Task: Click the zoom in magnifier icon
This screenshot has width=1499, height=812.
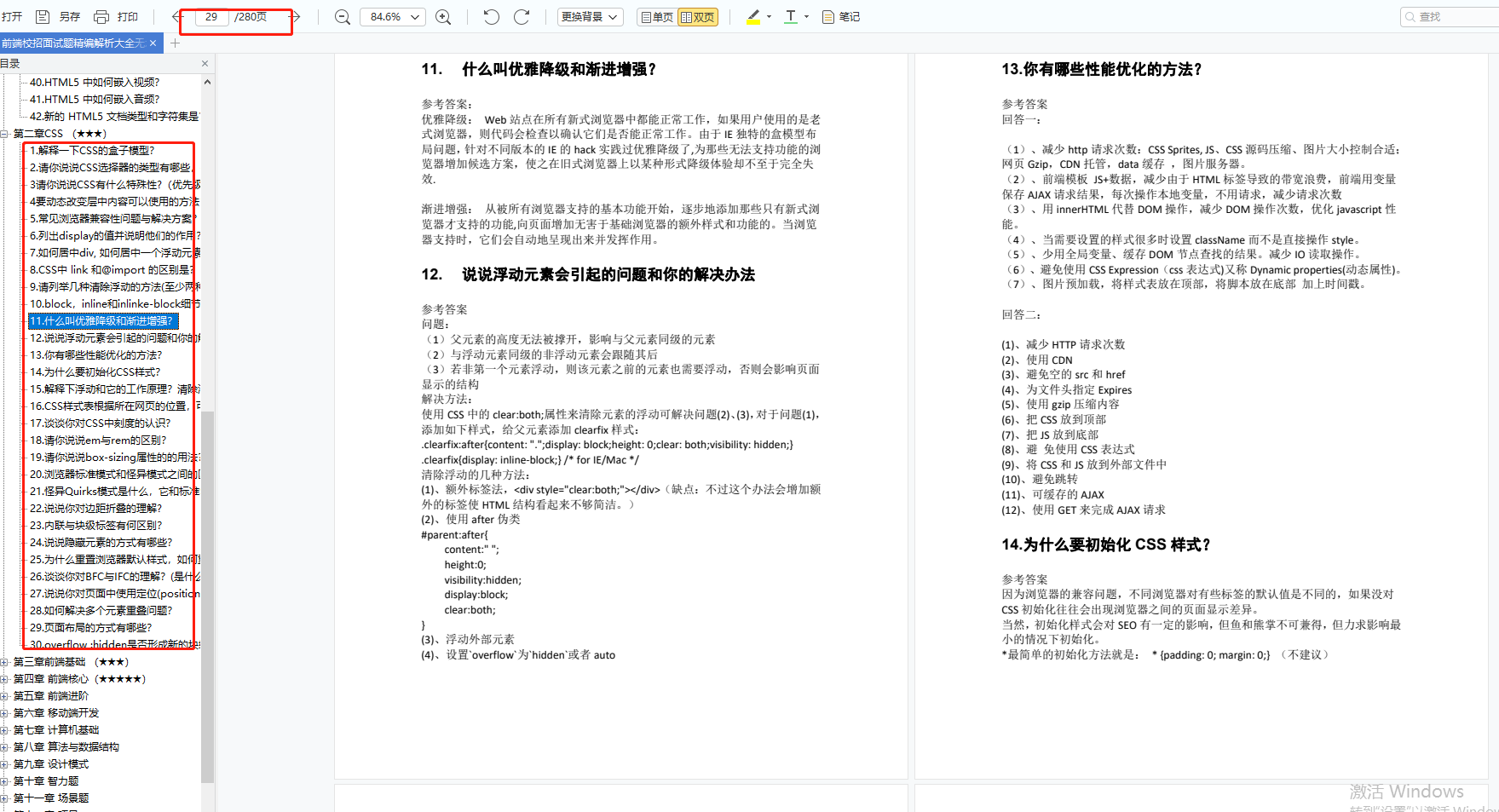Action: click(443, 17)
